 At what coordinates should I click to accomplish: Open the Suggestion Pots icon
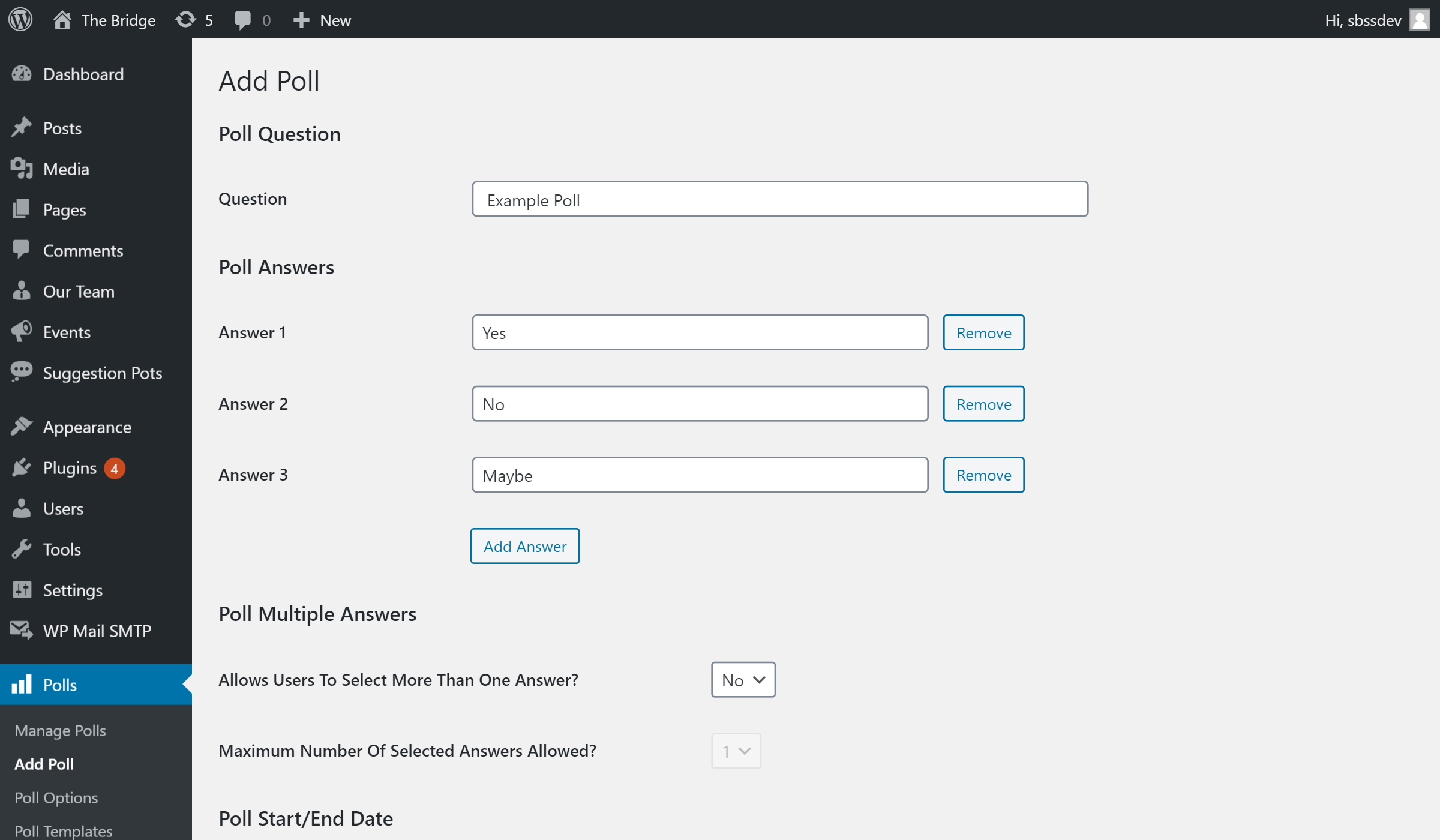(22, 373)
